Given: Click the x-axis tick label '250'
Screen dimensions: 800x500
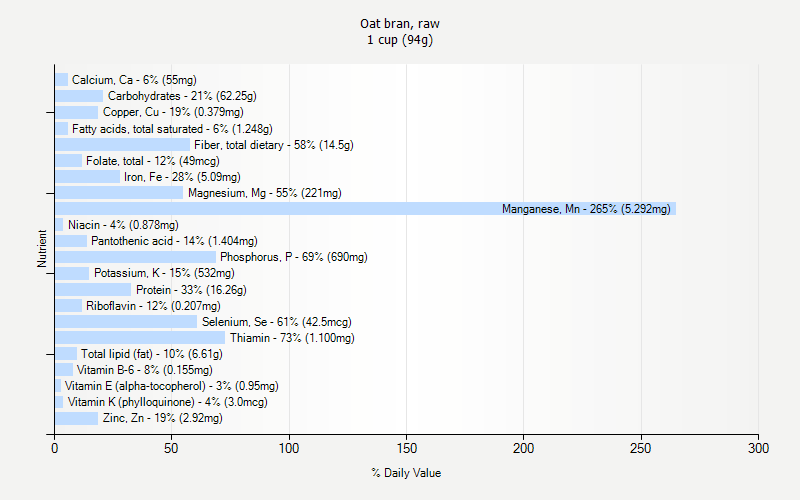Looking at the screenshot, I should pos(641,448).
